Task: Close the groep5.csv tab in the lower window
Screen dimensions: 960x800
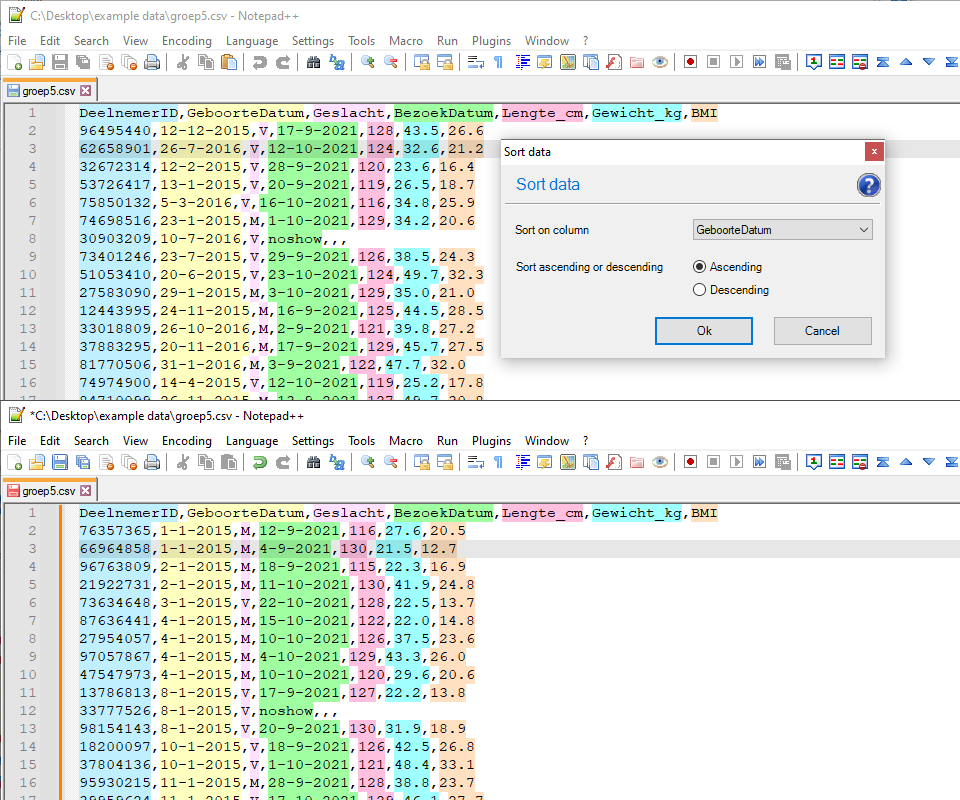Action: pos(86,491)
